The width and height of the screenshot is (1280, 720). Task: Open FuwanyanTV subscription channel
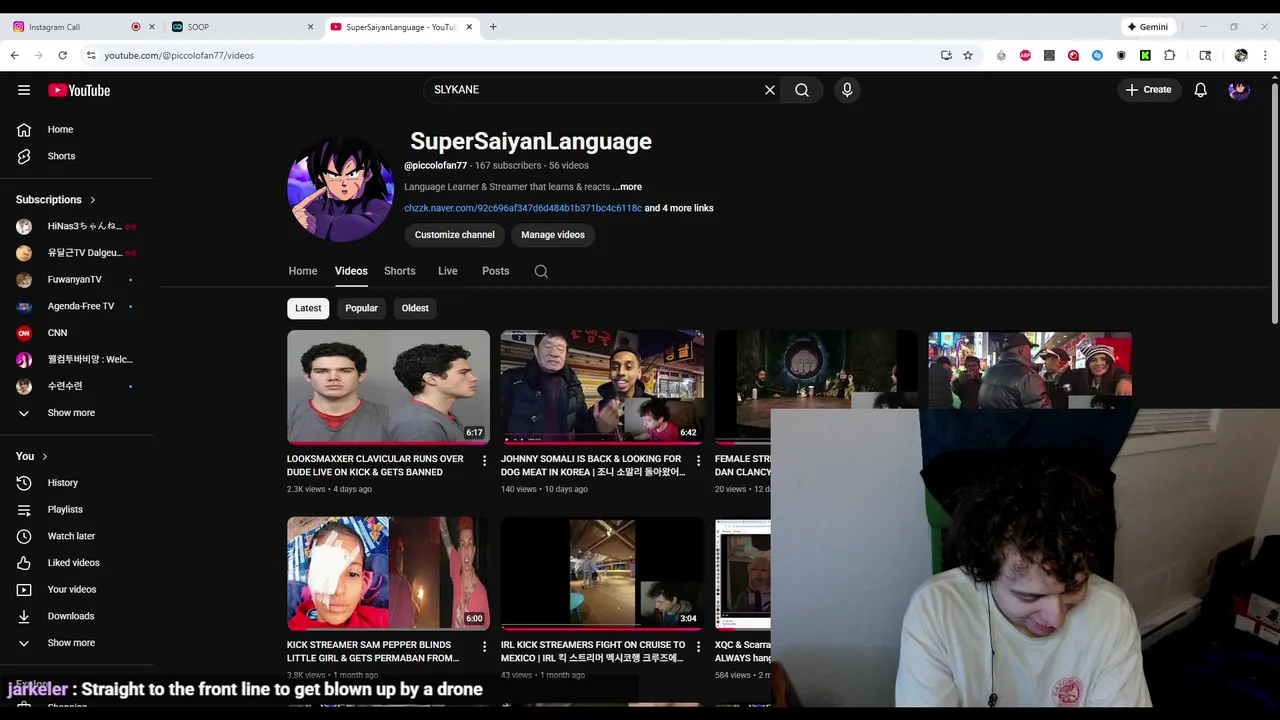click(x=77, y=279)
